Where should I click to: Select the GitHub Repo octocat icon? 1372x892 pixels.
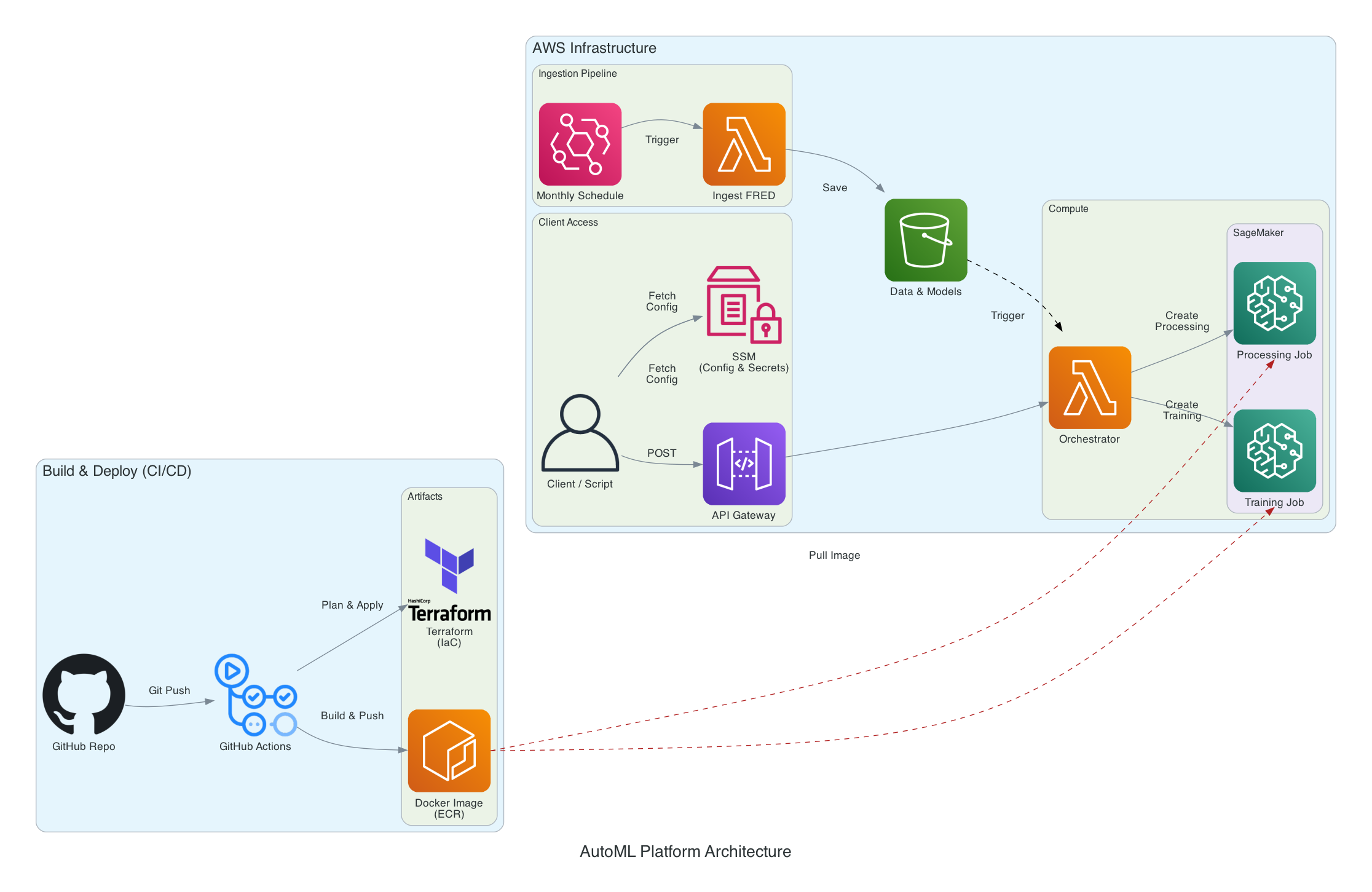(x=84, y=694)
